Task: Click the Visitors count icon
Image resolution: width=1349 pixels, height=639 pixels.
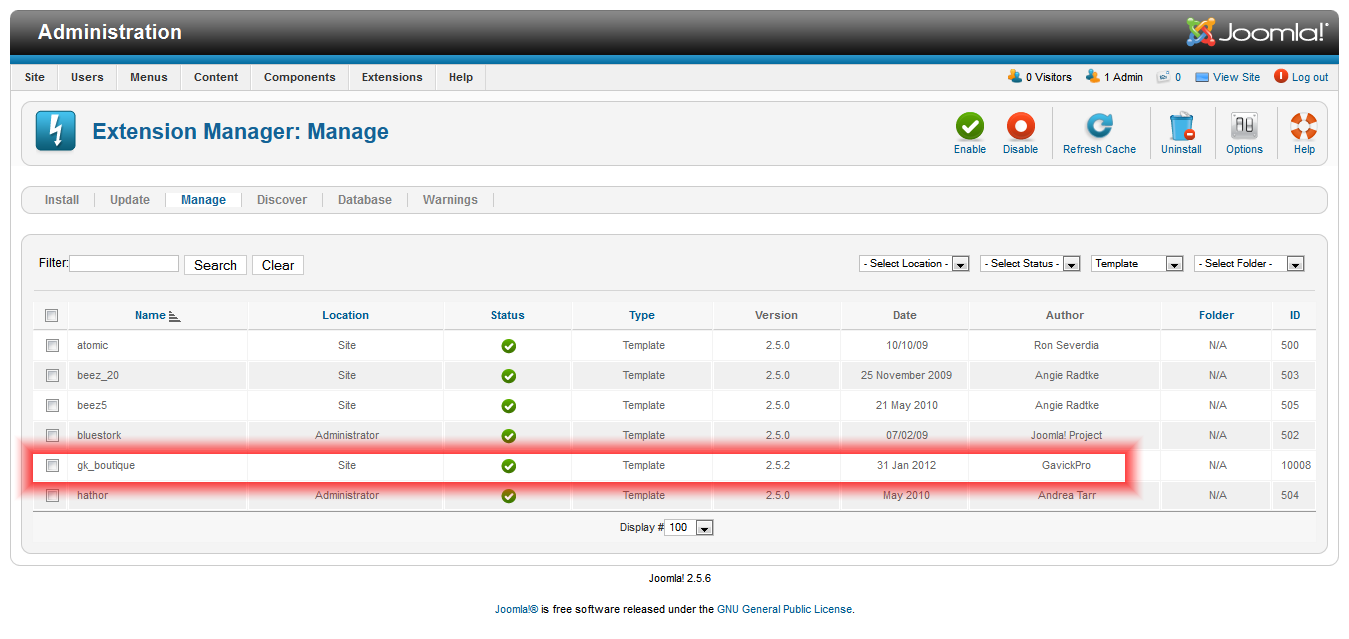Action: 1015,76
